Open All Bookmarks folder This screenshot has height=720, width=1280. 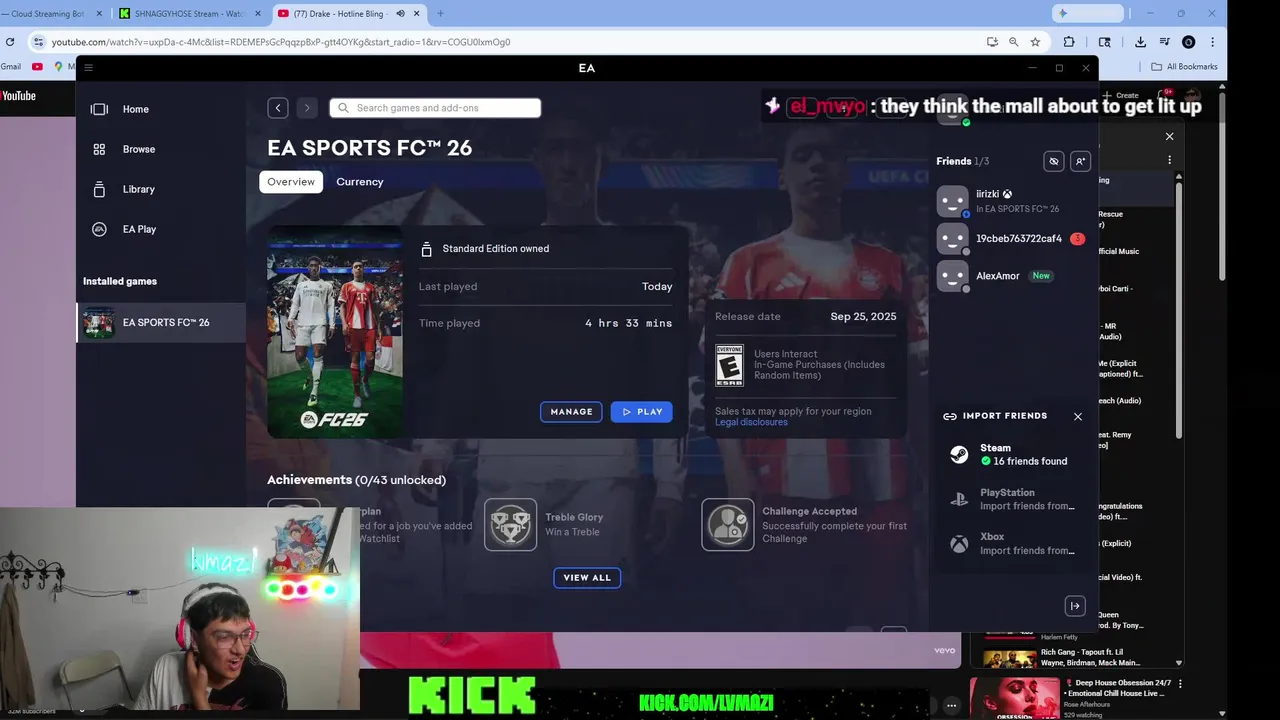point(1185,67)
